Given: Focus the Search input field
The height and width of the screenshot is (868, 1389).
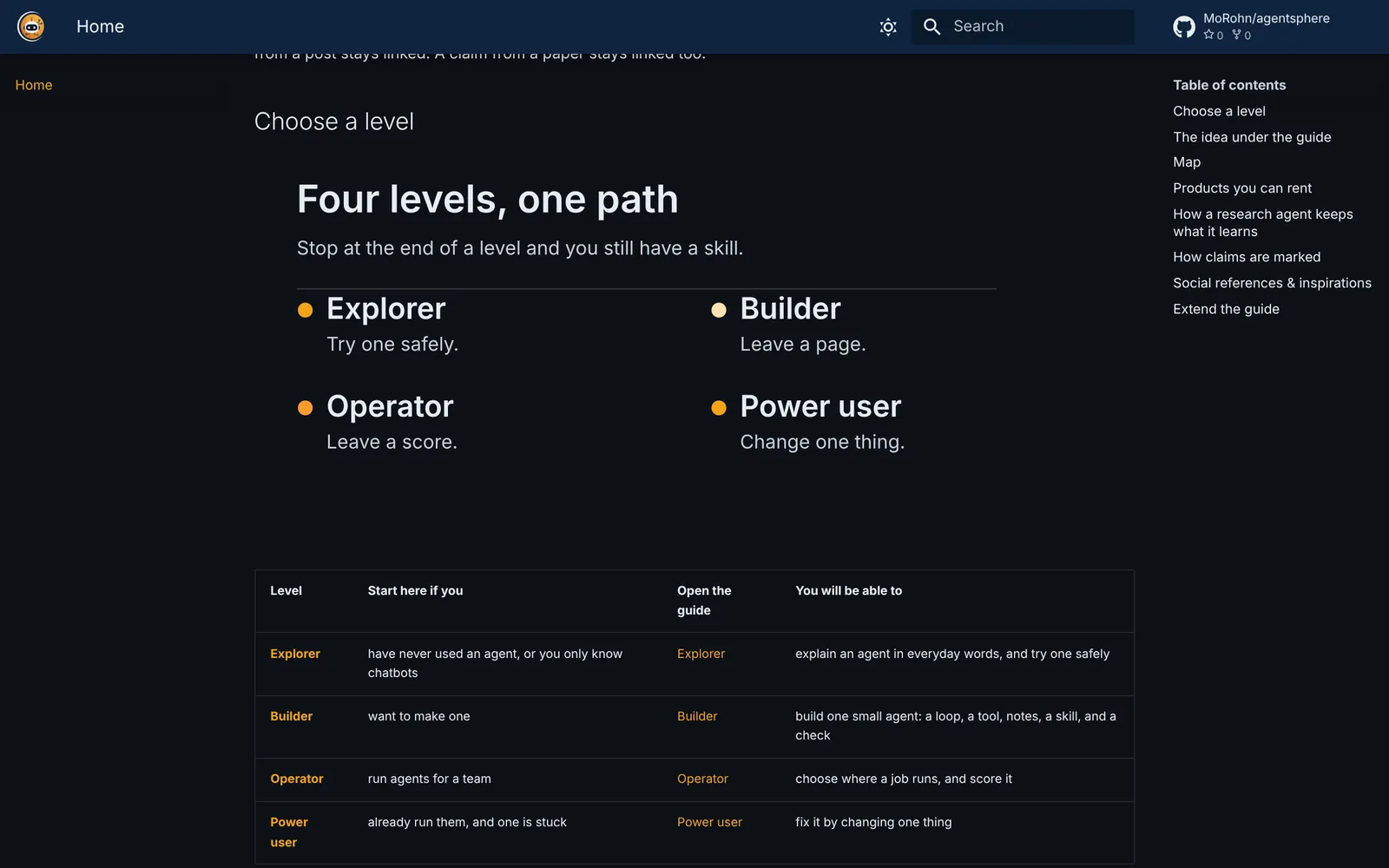Looking at the screenshot, I should click(1023, 27).
